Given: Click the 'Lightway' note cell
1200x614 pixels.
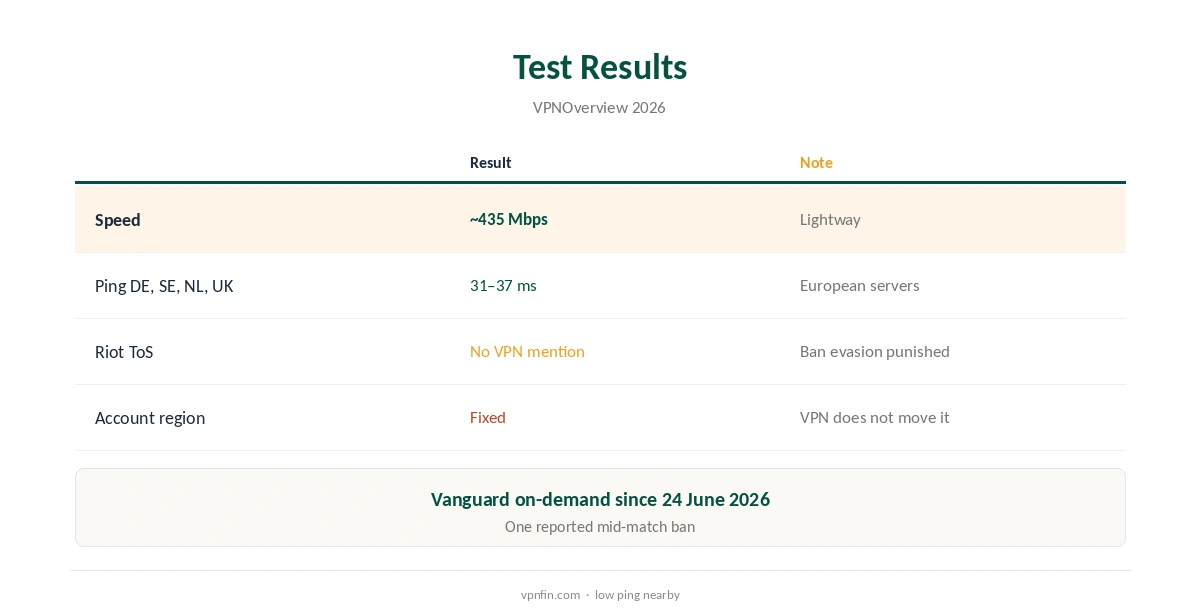Looking at the screenshot, I should pyautogui.click(x=830, y=219).
